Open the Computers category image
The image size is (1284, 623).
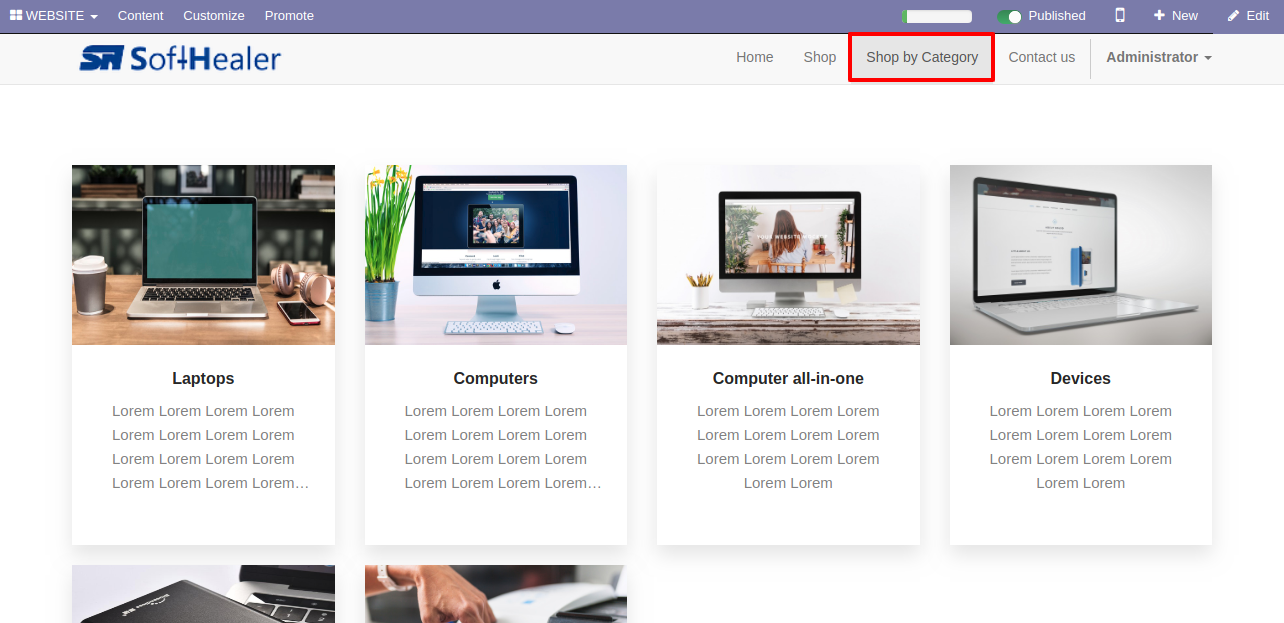496,255
